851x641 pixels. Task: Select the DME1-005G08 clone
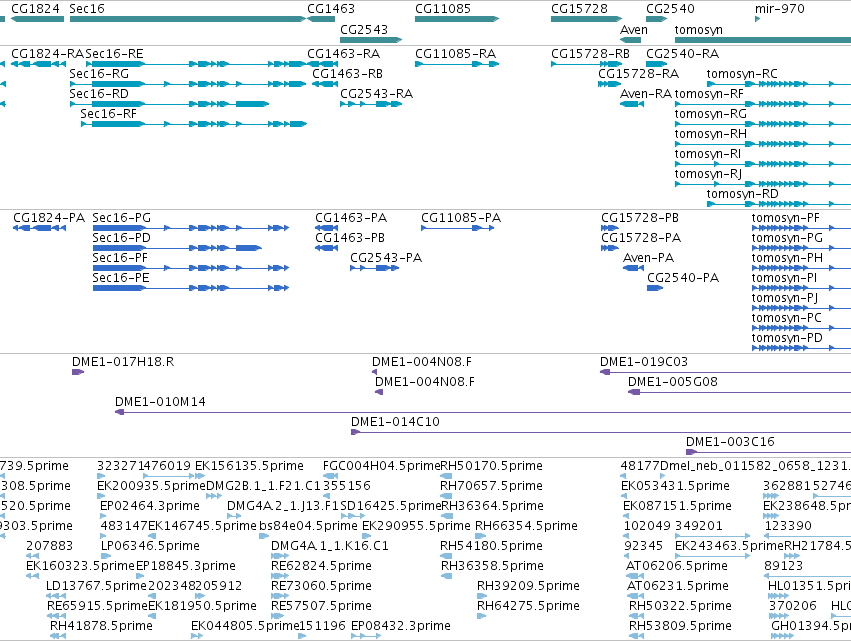pos(739,392)
